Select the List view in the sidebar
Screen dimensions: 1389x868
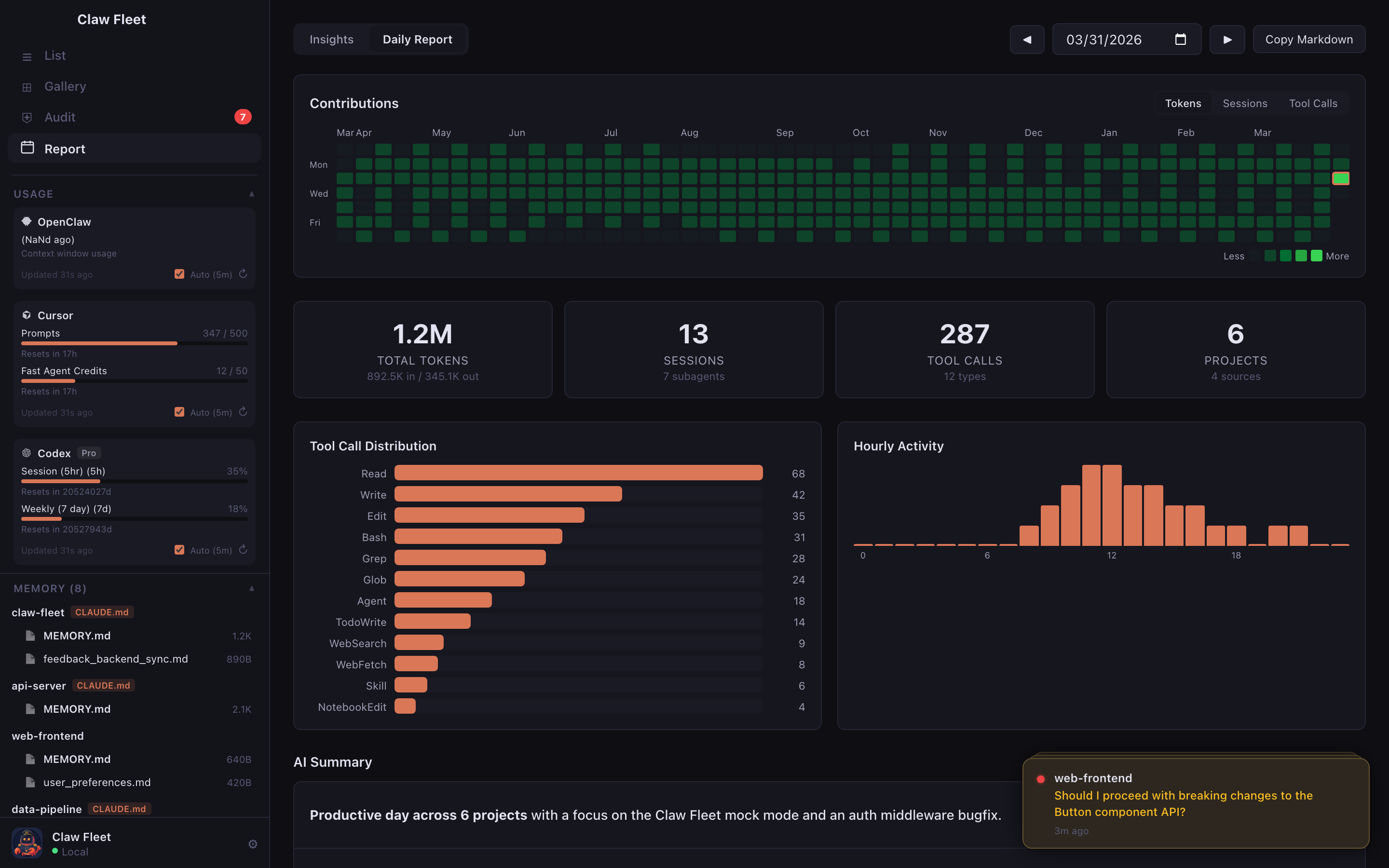pos(54,55)
